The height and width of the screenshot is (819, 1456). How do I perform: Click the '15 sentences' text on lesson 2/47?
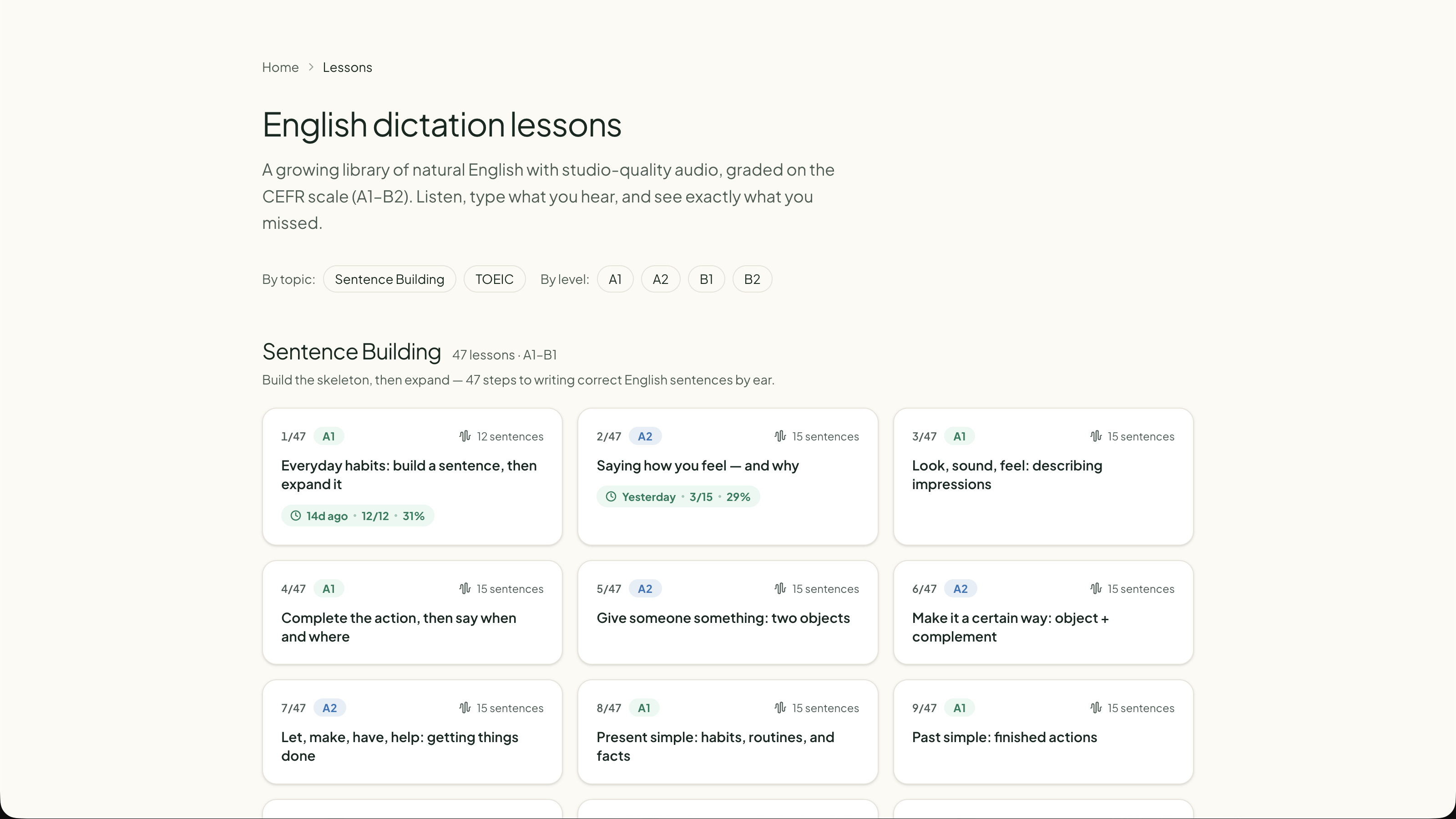tap(825, 436)
